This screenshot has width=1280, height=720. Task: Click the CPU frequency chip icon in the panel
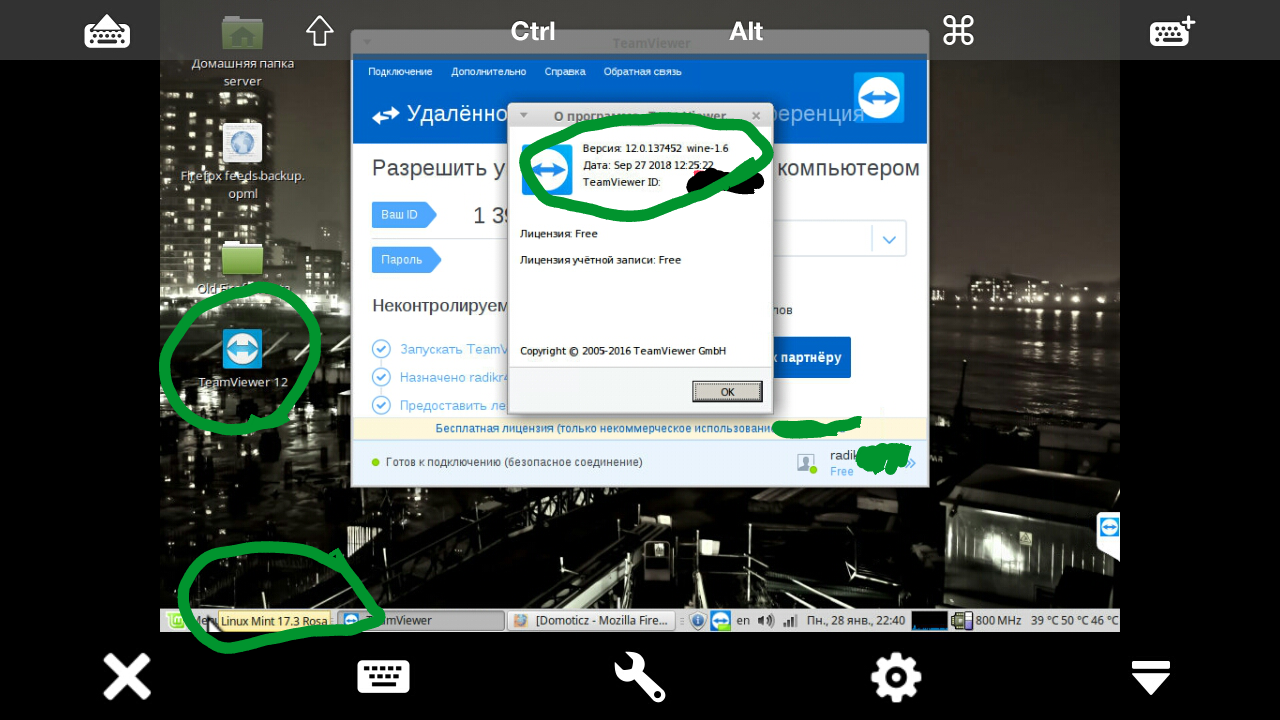pyautogui.click(x=962, y=621)
